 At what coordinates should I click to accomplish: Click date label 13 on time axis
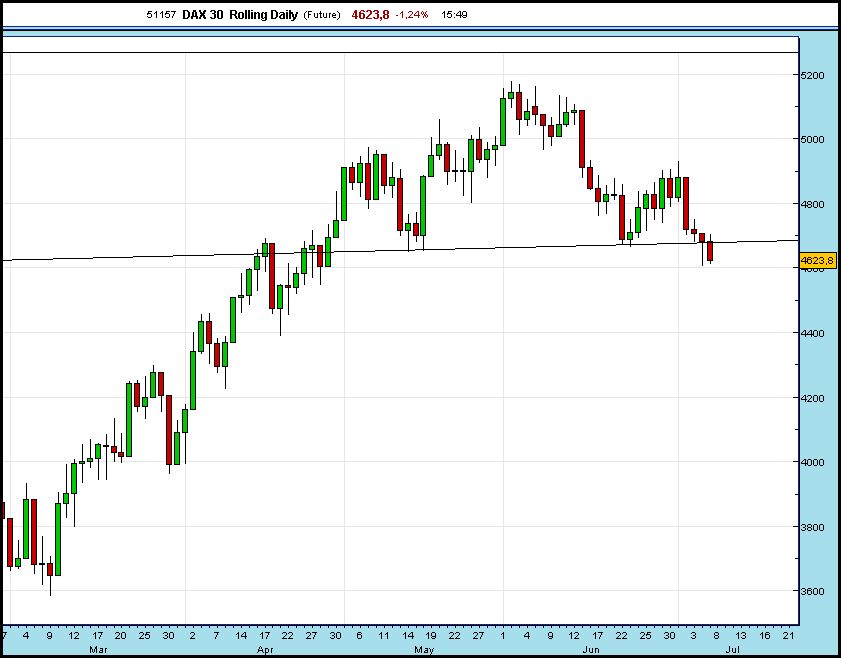point(741,636)
